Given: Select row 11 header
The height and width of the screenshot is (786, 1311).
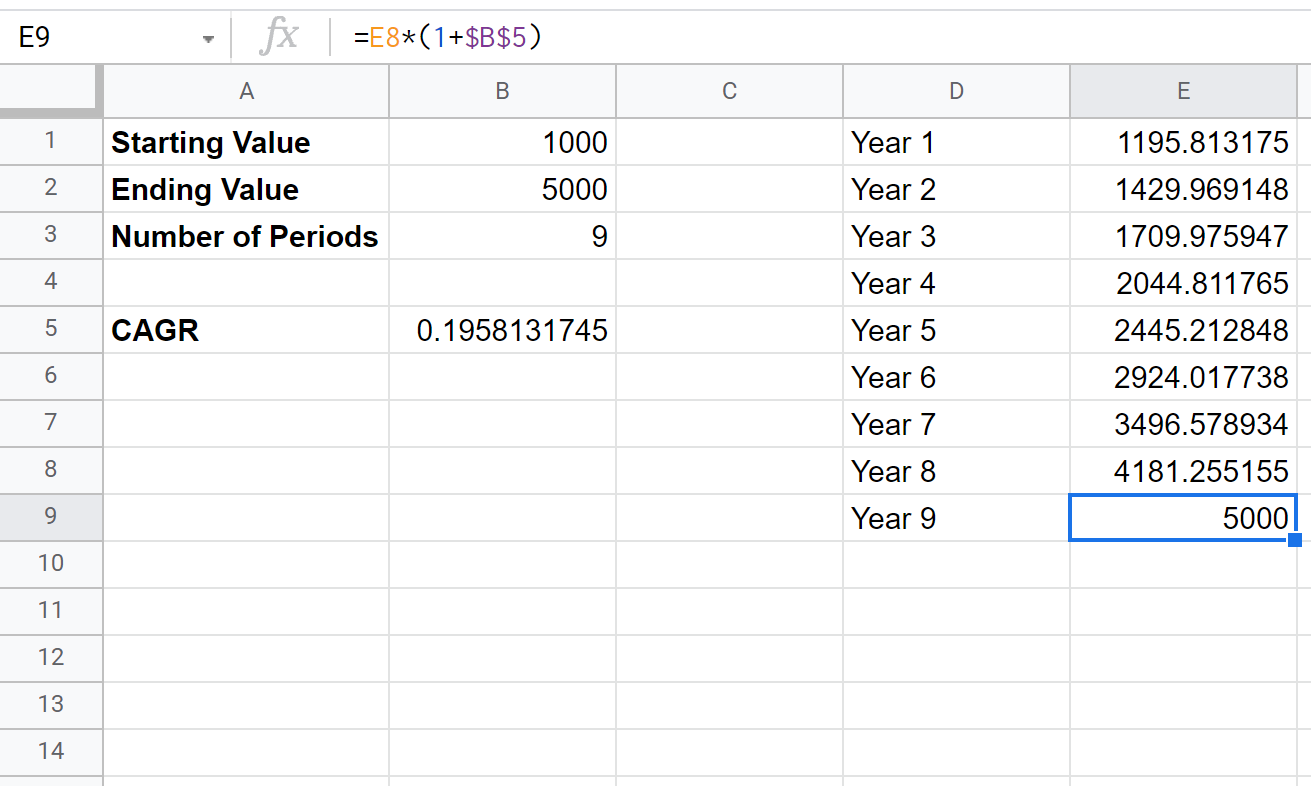Looking at the screenshot, I should tap(51, 612).
